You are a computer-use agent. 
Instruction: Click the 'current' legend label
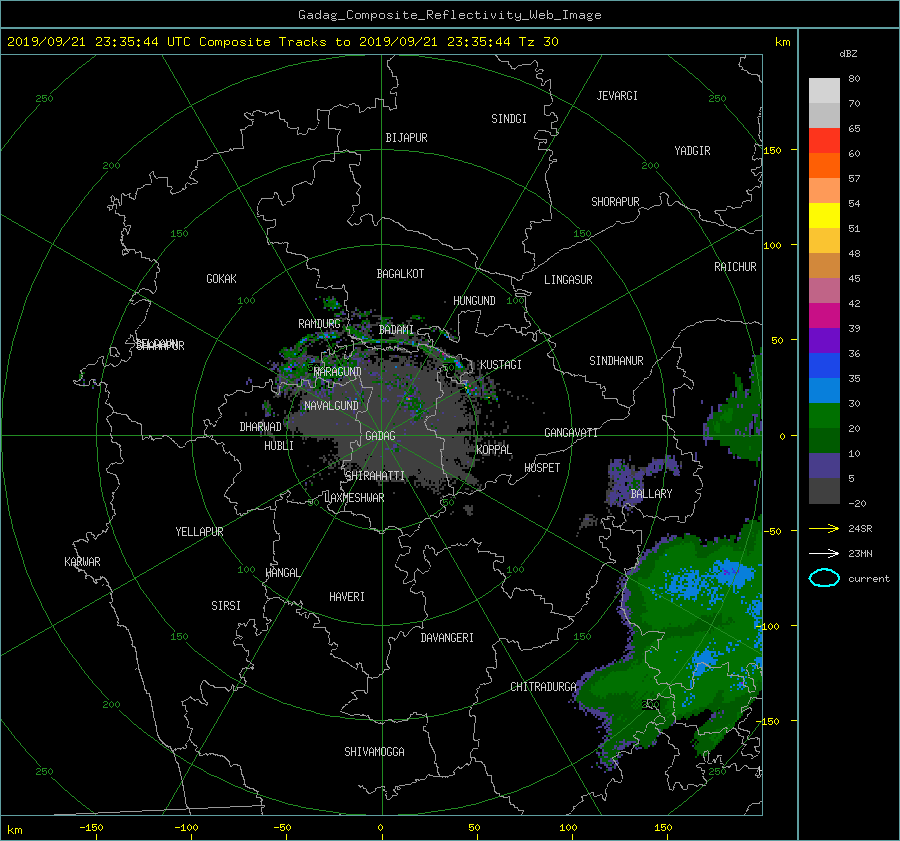click(x=868, y=579)
